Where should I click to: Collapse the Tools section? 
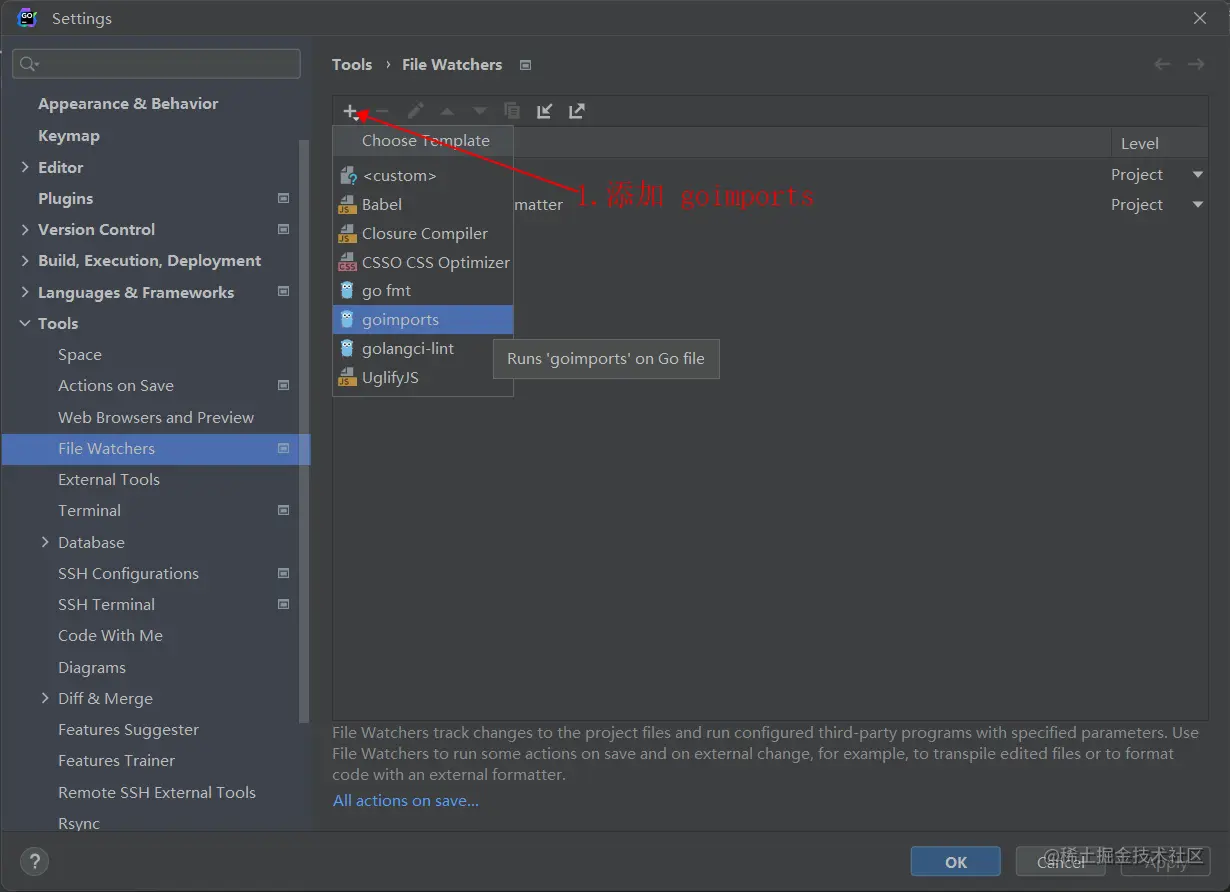pos(25,323)
